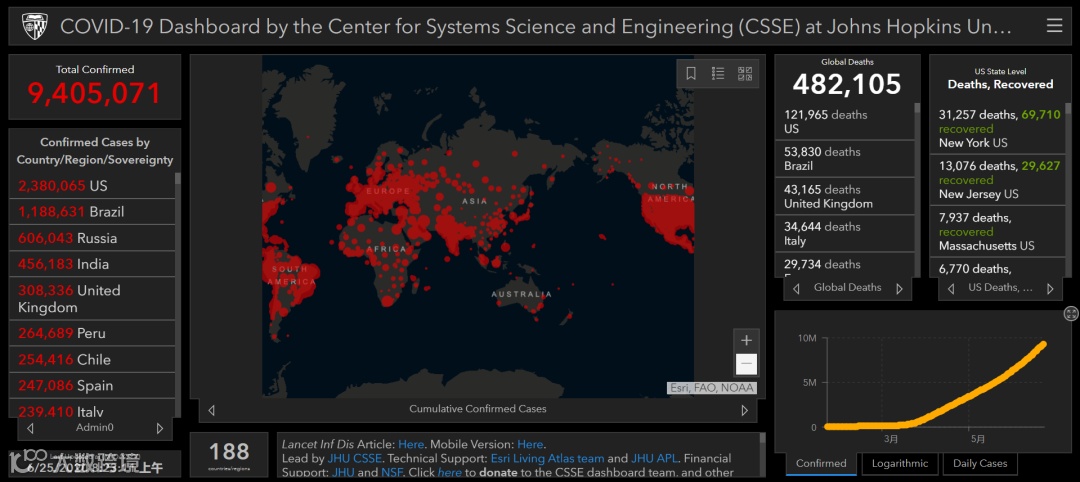Open the Esri Living Atlas team link

tap(548, 459)
